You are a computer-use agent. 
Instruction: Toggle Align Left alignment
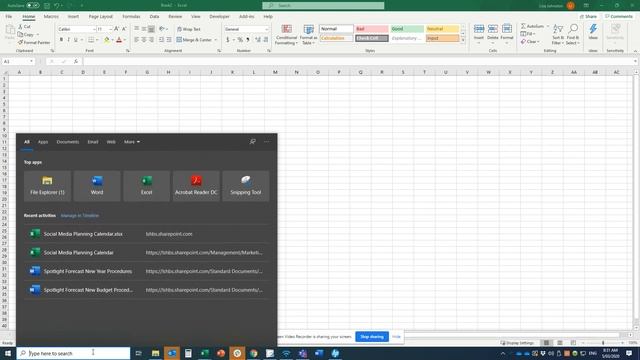[x=136, y=40]
